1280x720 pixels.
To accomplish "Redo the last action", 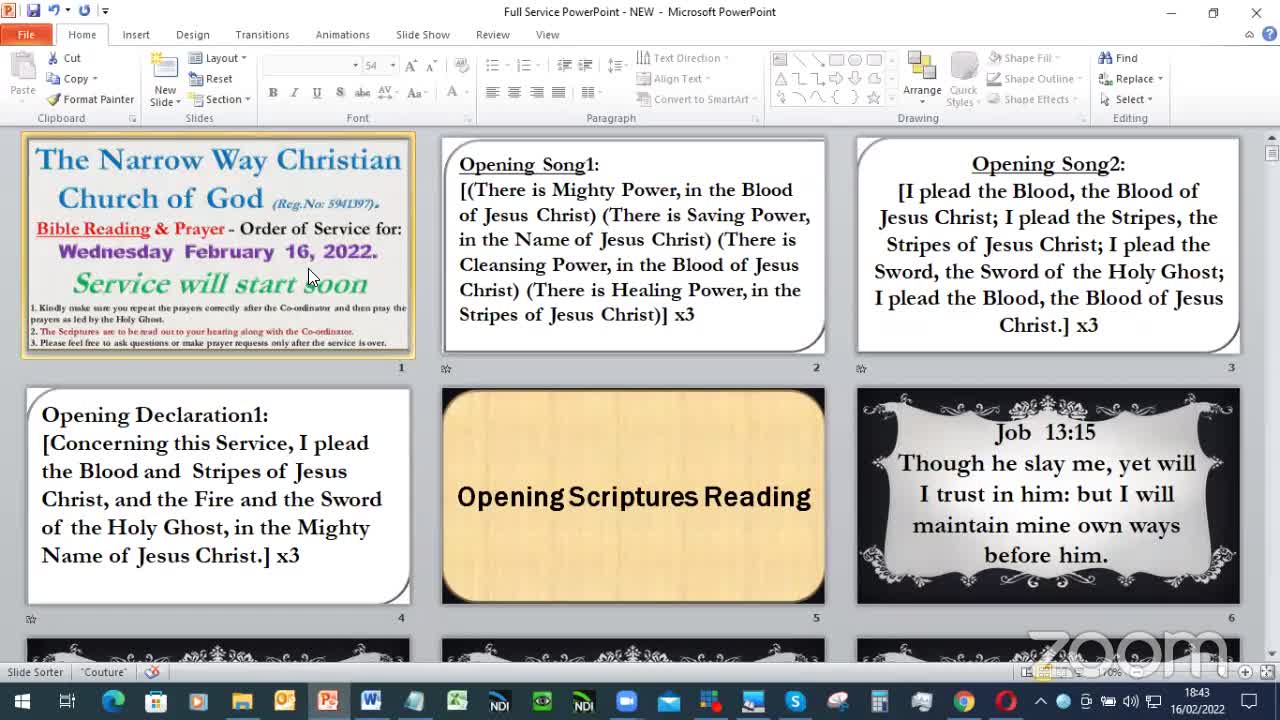I will [83, 11].
